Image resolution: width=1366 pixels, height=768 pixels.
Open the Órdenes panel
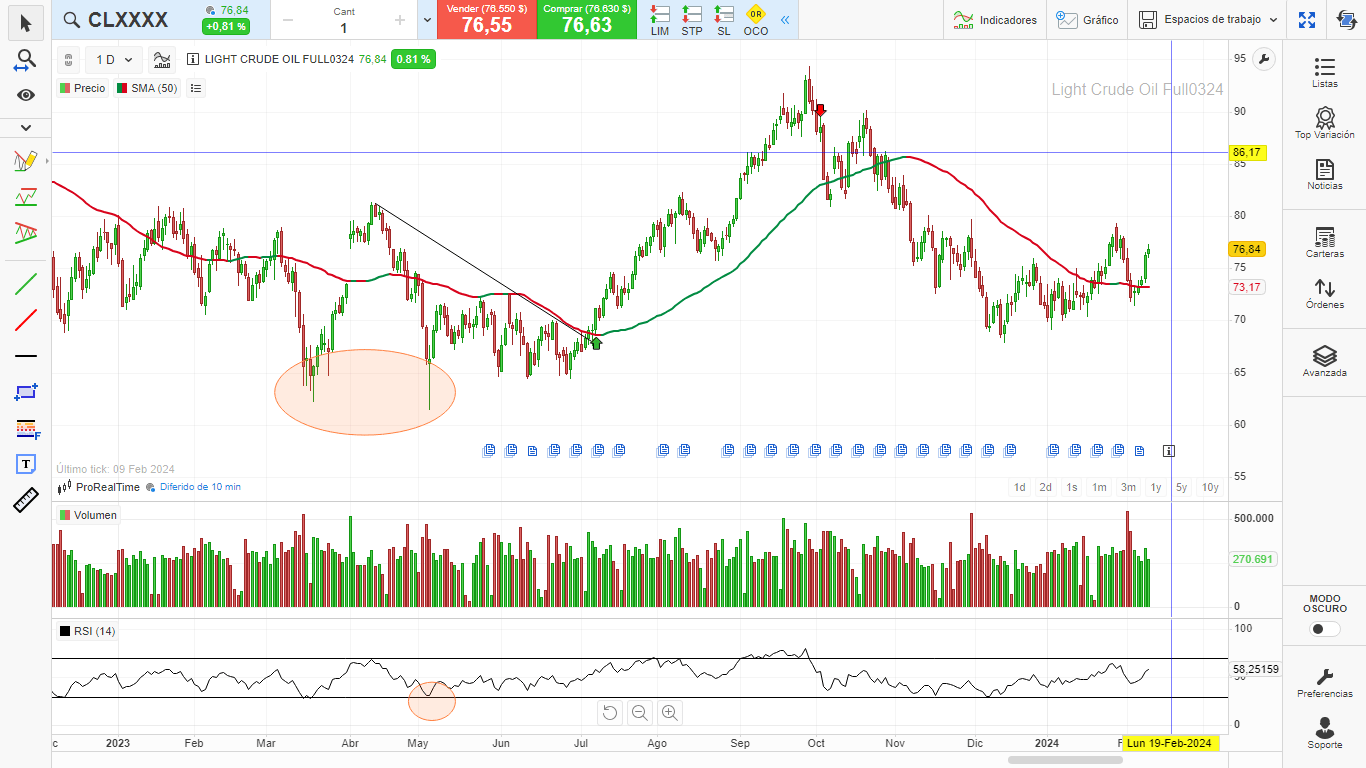pos(1325,294)
